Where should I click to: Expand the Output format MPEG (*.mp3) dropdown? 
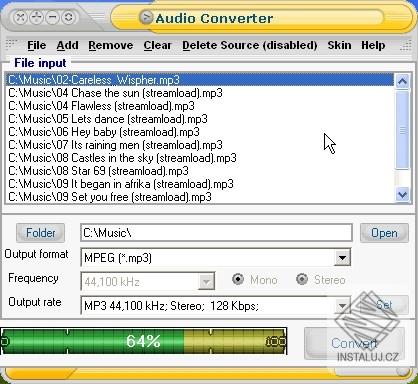342,257
